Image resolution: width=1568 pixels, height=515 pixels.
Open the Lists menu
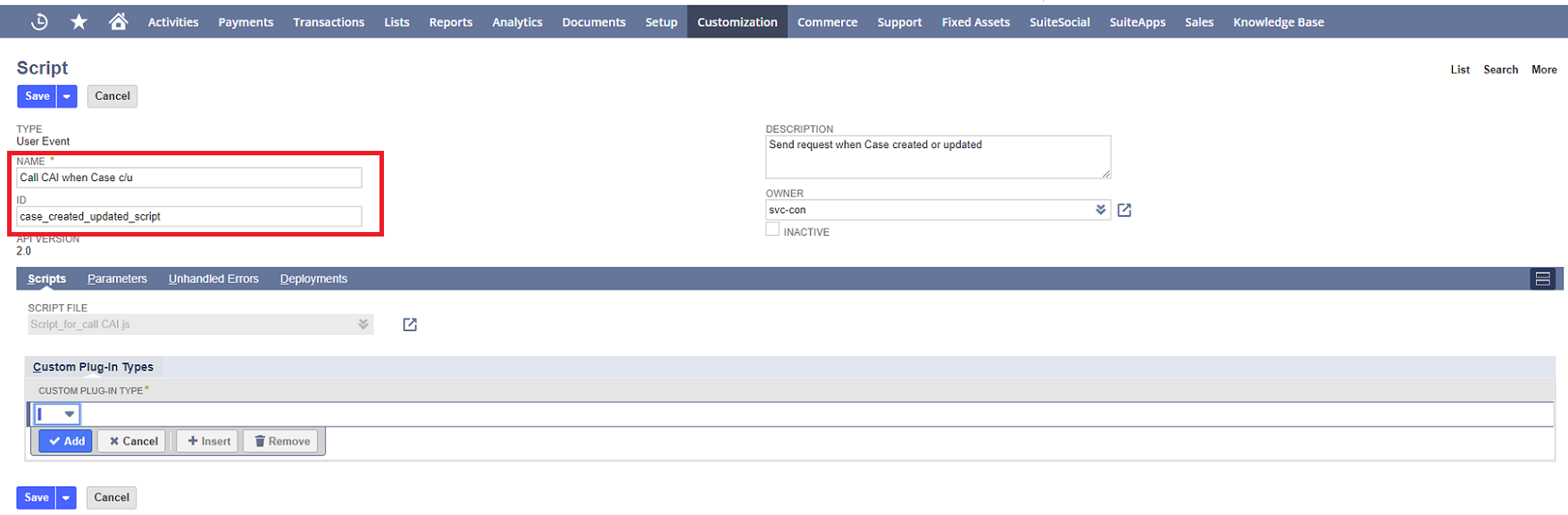click(x=396, y=22)
